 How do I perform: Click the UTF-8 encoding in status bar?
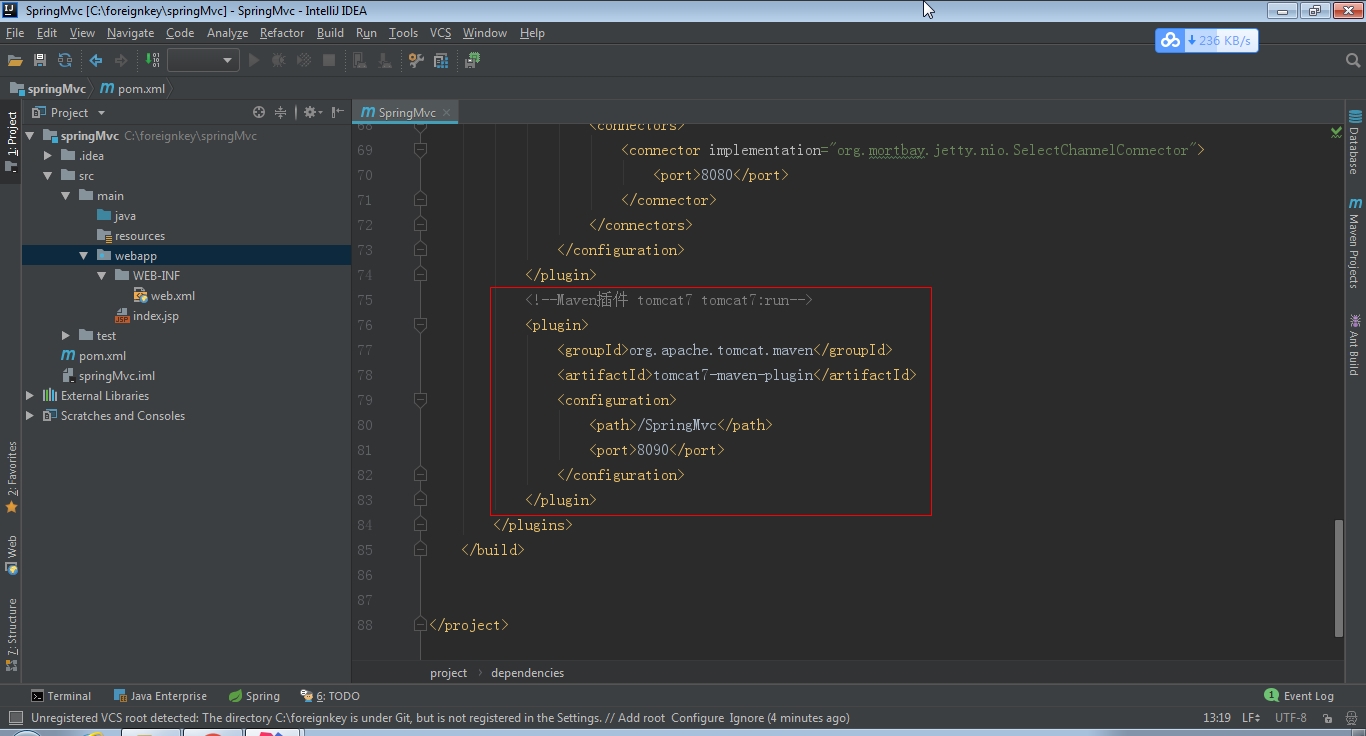[x=1291, y=718]
